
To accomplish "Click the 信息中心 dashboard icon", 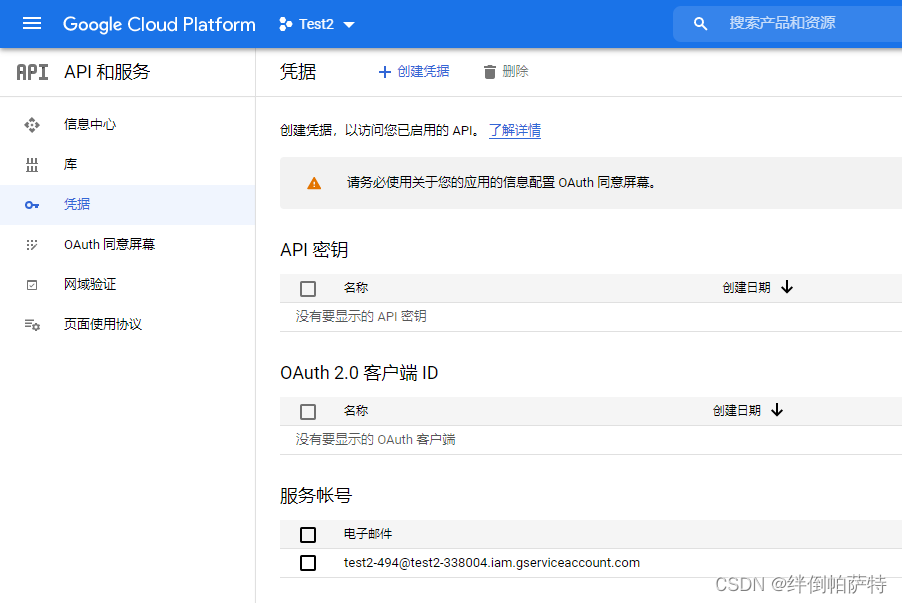I will (x=32, y=124).
